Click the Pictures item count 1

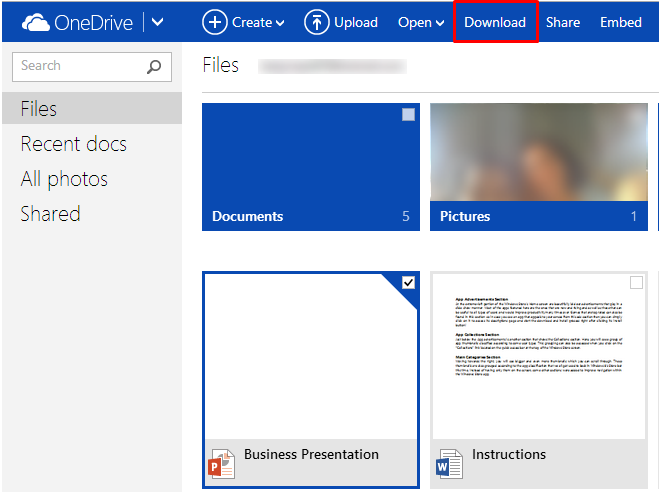[x=634, y=216]
